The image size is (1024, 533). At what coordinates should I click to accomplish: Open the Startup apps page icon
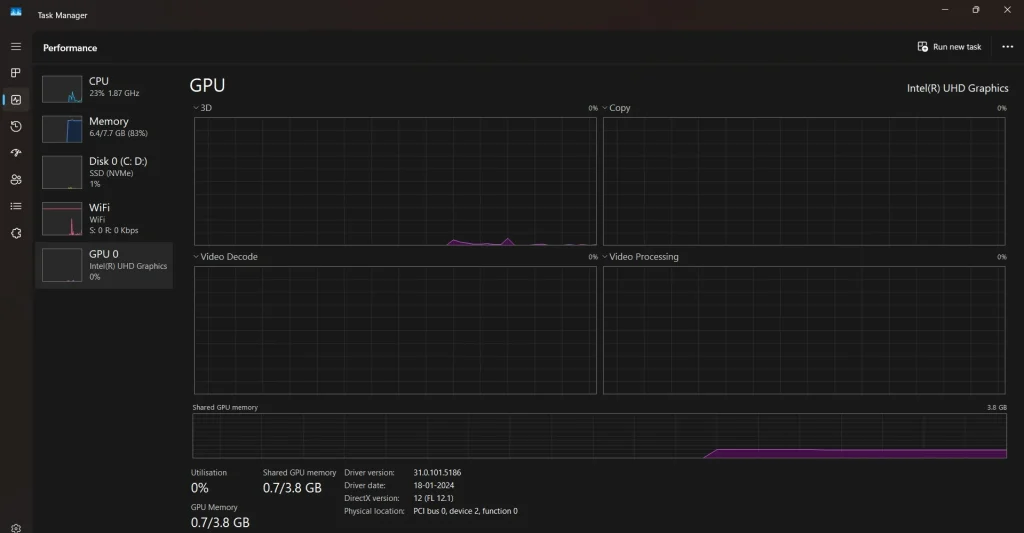point(16,153)
